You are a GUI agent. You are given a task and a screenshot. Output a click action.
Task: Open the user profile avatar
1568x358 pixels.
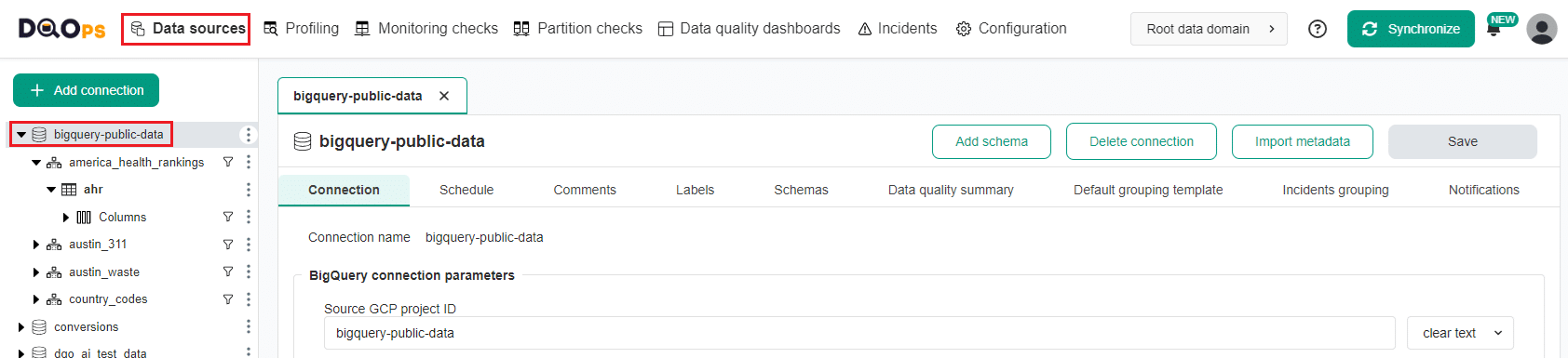[1542, 29]
